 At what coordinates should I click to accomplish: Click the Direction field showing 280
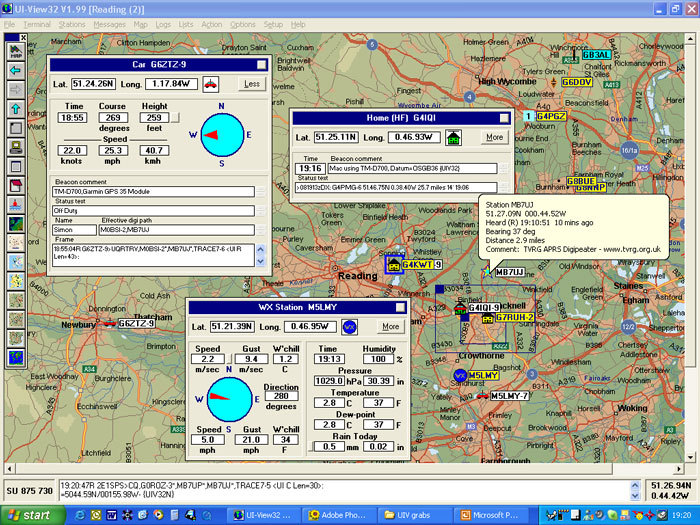click(281, 396)
